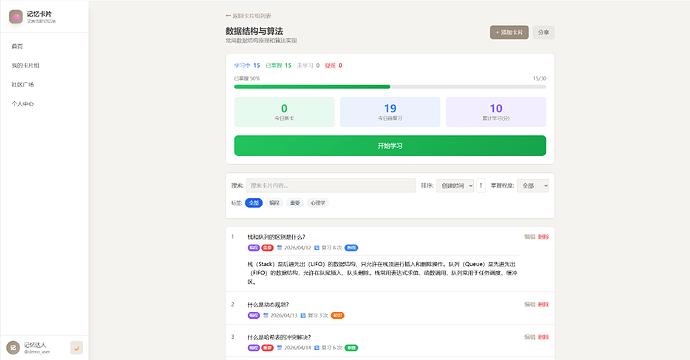The height and width of the screenshot is (360, 690).
Task: Click the 今日待复习 stat tile showing 19
Action: click(x=390, y=112)
